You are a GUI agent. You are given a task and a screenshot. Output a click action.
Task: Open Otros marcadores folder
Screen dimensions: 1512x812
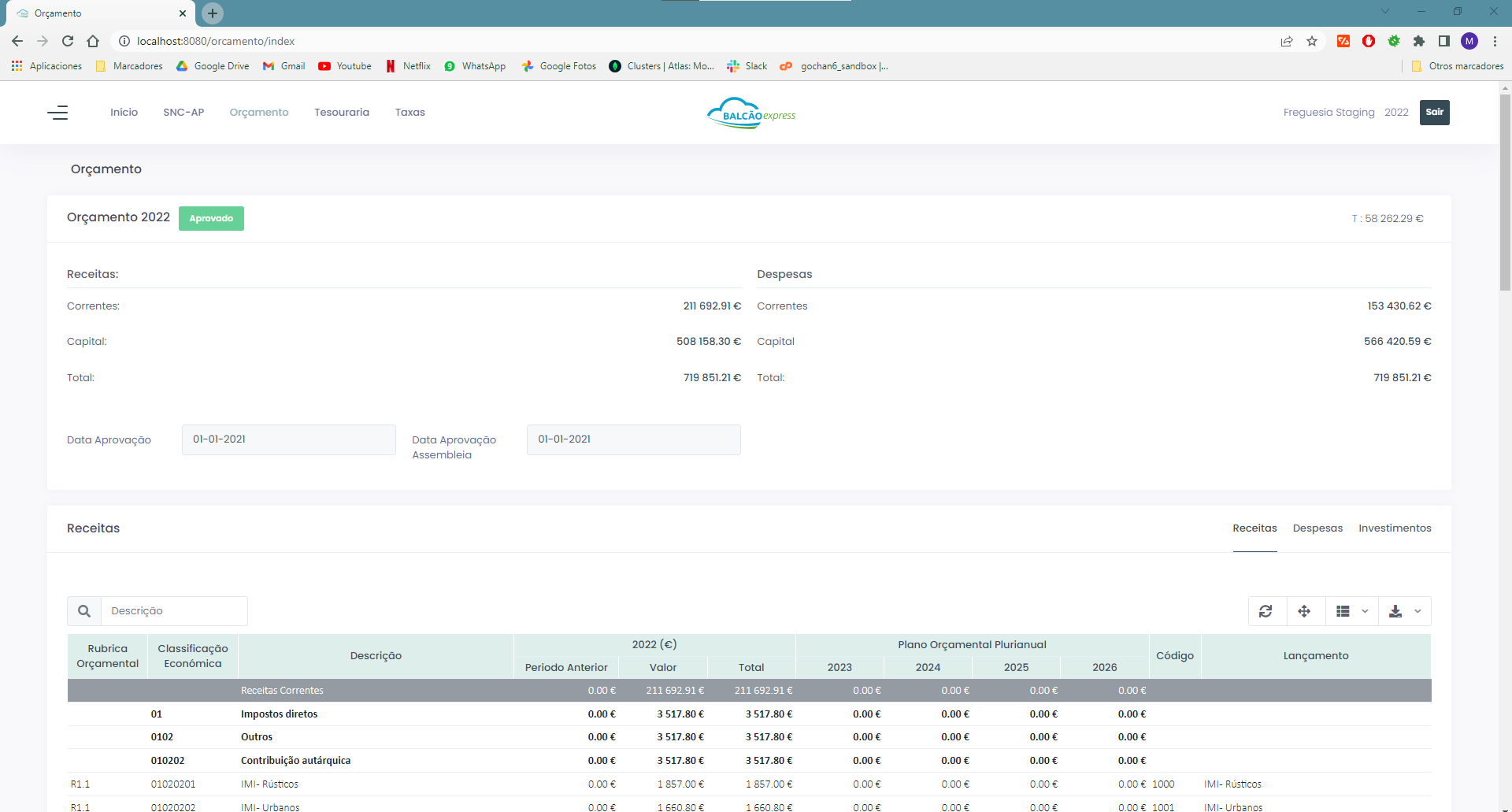click(x=1458, y=66)
